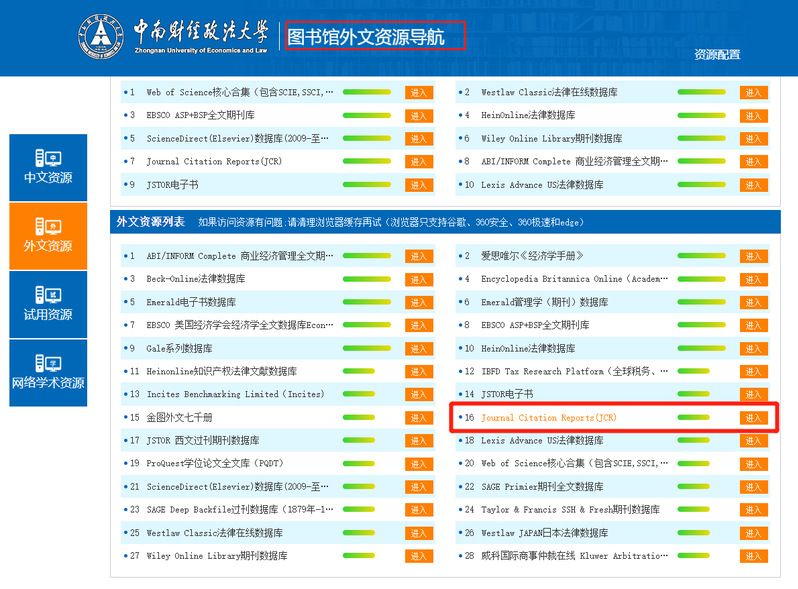Screen dimensions: 798x589
Task: Click 进入 button for Journal Citation Reports item 16
Action: [753, 418]
